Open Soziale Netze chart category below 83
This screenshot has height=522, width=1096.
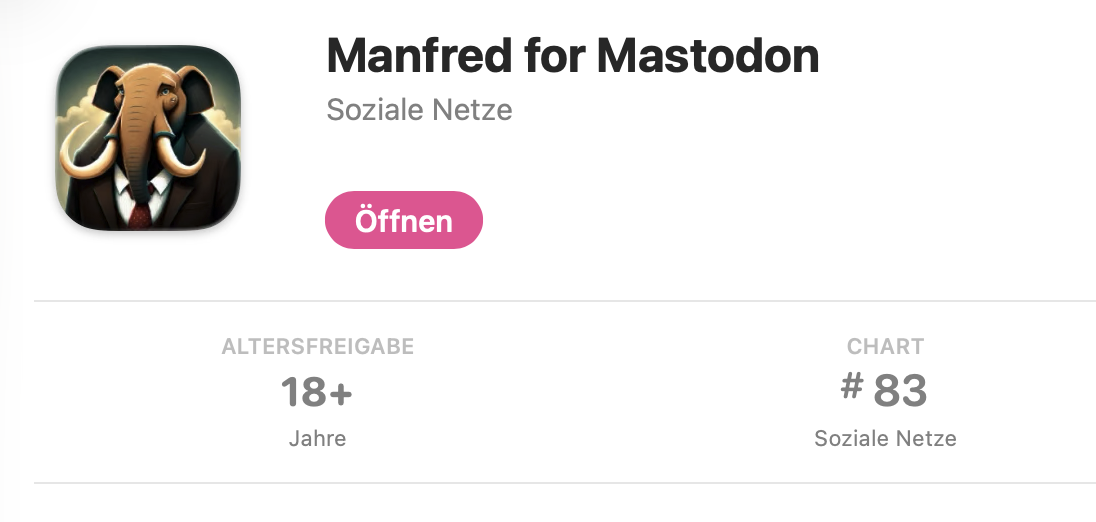coord(886,439)
